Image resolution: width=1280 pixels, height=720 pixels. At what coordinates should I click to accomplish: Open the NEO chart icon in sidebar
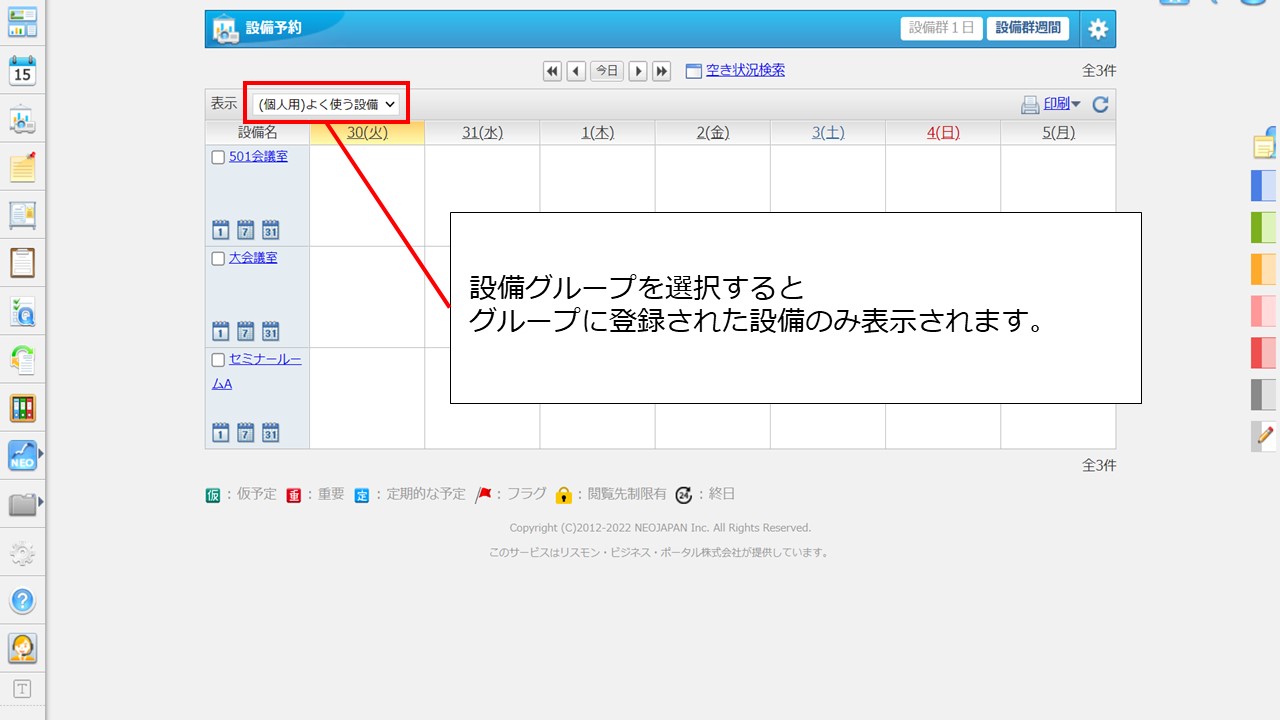click(22, 456)
